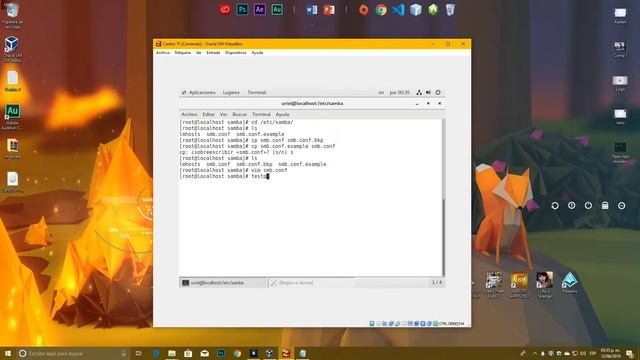
Task: Launch Adobe Audition from the top dock
Action: tap(277, 9)
